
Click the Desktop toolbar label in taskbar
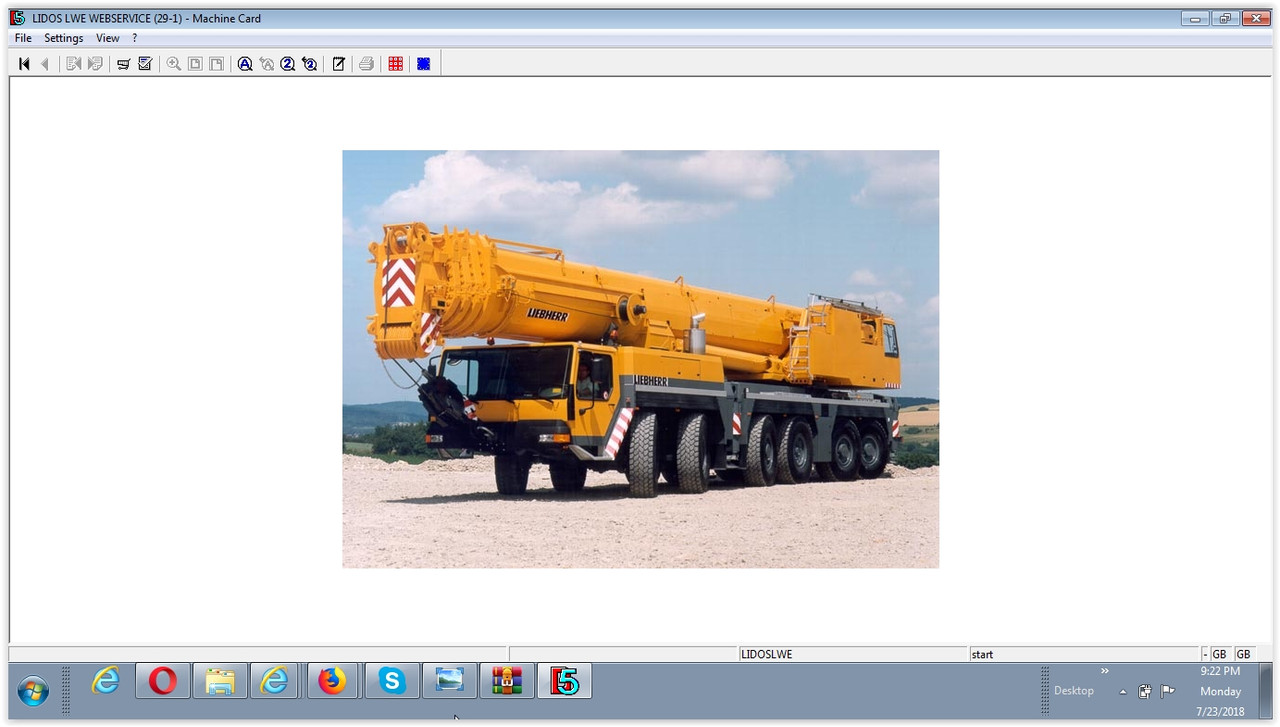pos(1074,691)
